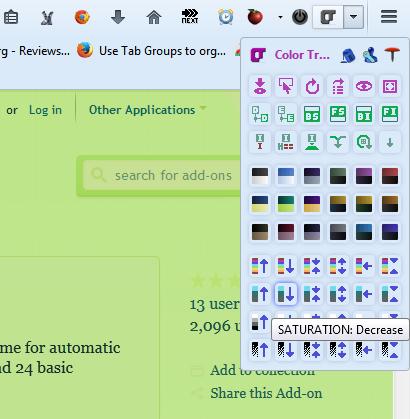Open the Firefox hamburger menu
This screenshot has width=410, height=419.
[x=389, y=16]
